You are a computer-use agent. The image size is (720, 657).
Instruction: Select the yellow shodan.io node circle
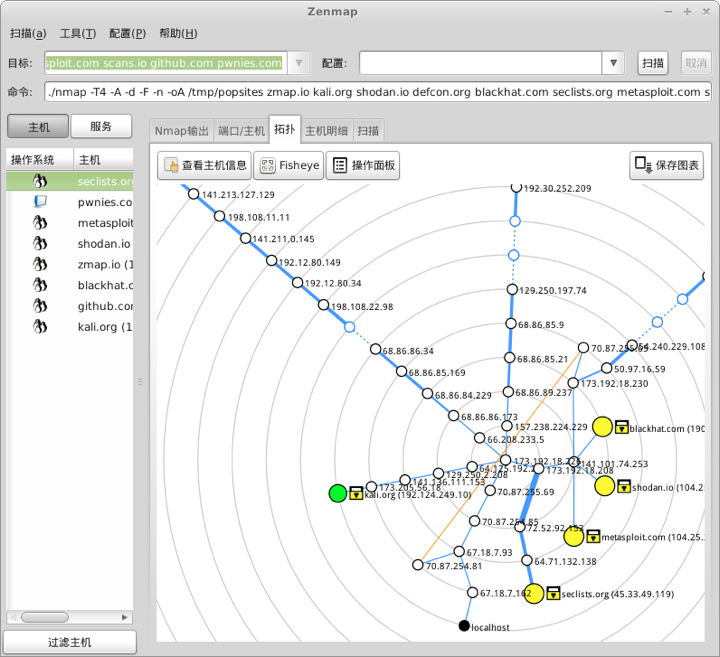point(604,486)
